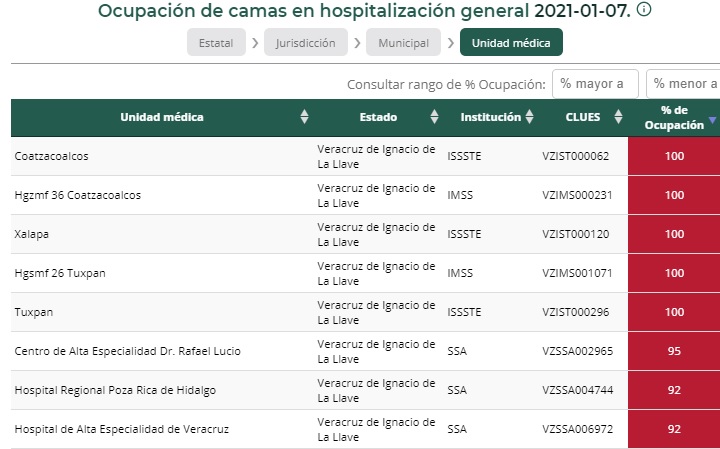
Task: Focus the '% menor a' input field
Action: pyautogui.click(x=685, y=84)
